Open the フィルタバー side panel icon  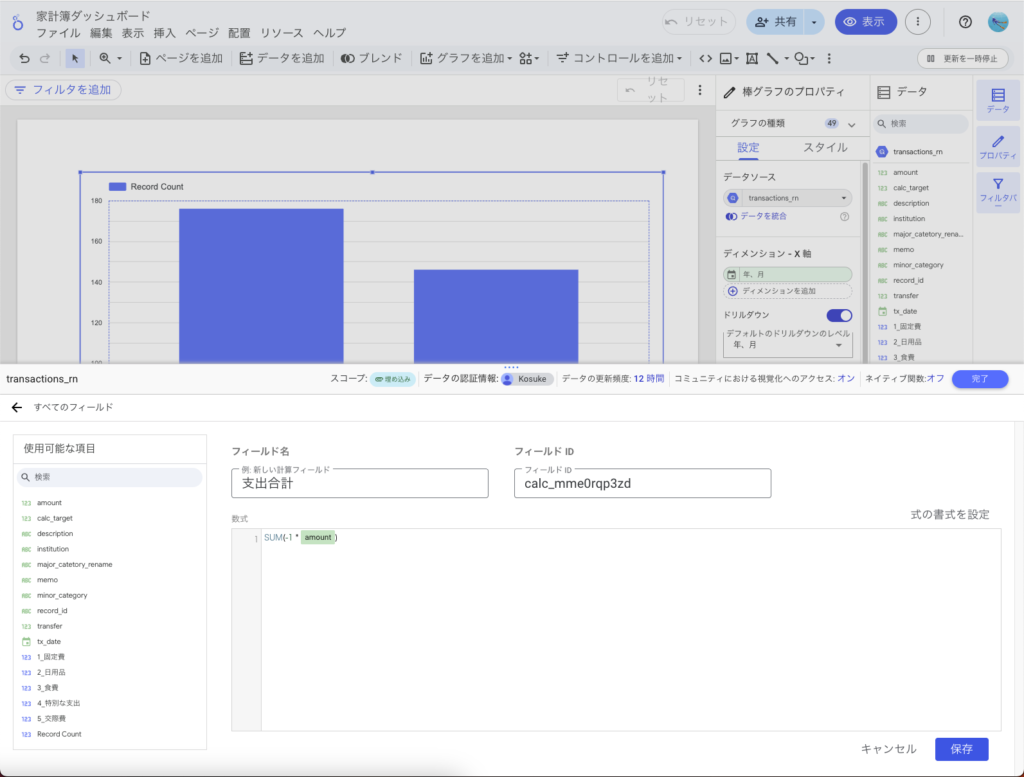(x=997, y=190)
